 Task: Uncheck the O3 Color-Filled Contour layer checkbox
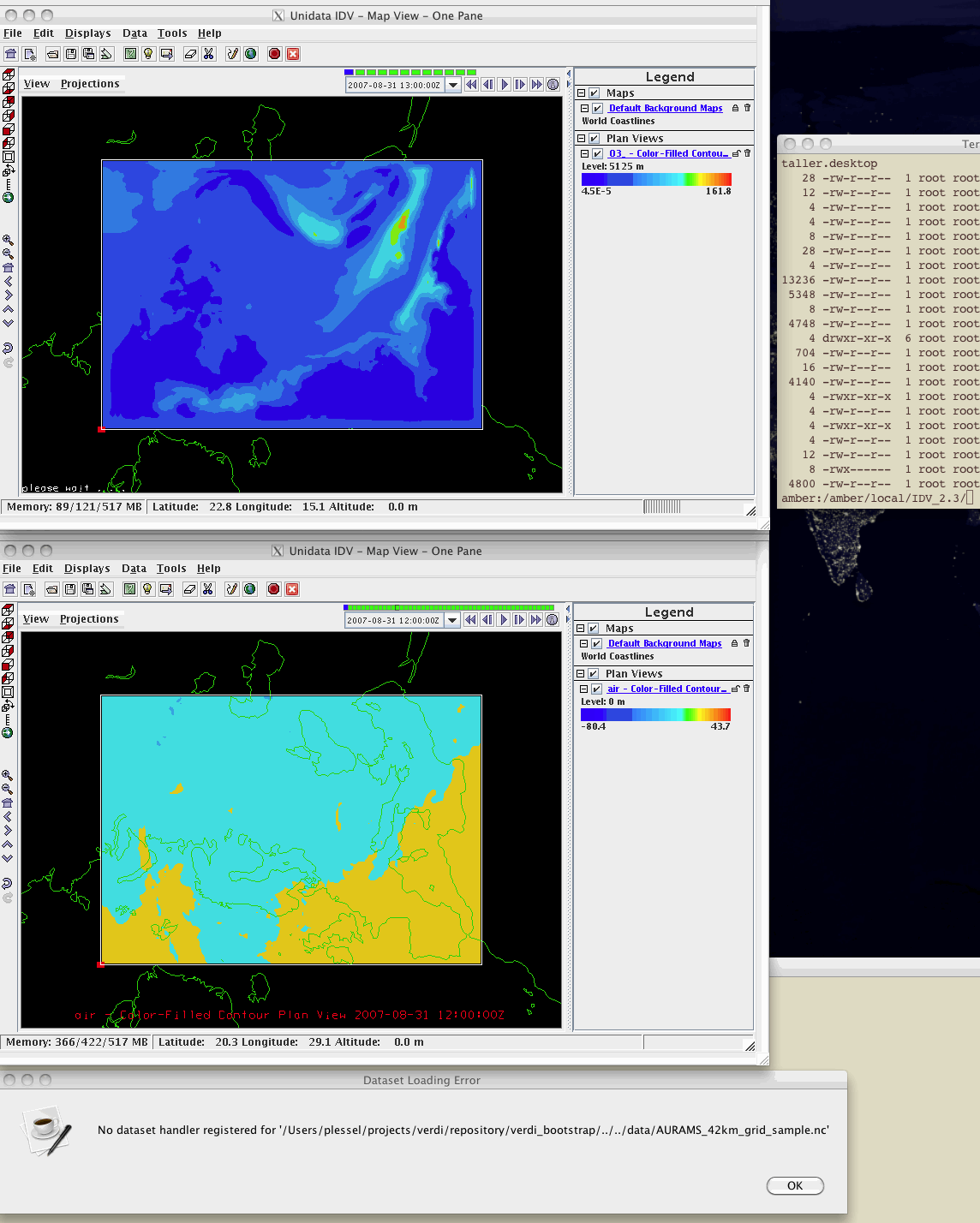click(x=597, y=154)
